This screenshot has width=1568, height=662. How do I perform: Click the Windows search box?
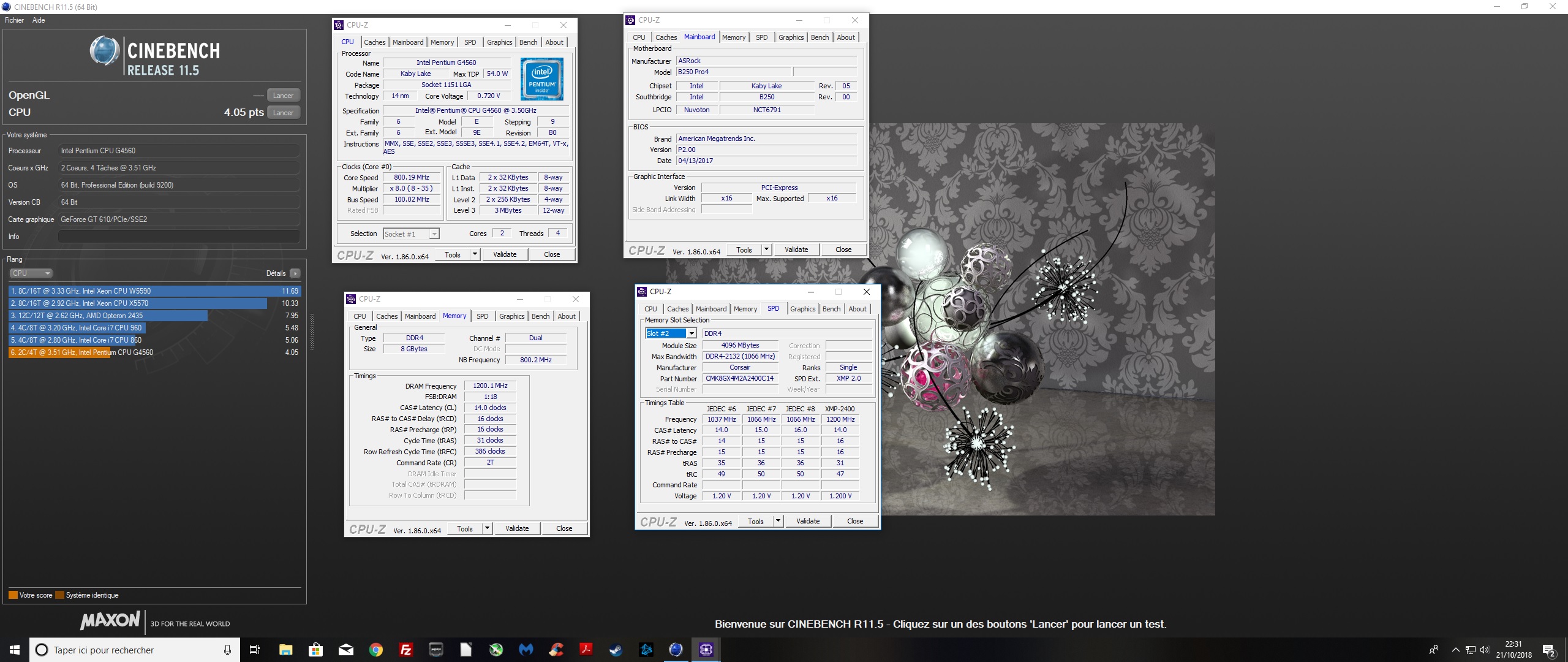pyautogui.click(x=134, y=650)
